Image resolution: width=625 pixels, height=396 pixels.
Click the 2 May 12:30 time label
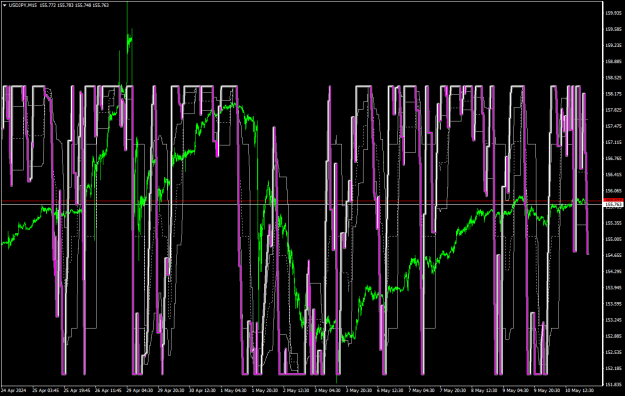click(x=296, y=390)
